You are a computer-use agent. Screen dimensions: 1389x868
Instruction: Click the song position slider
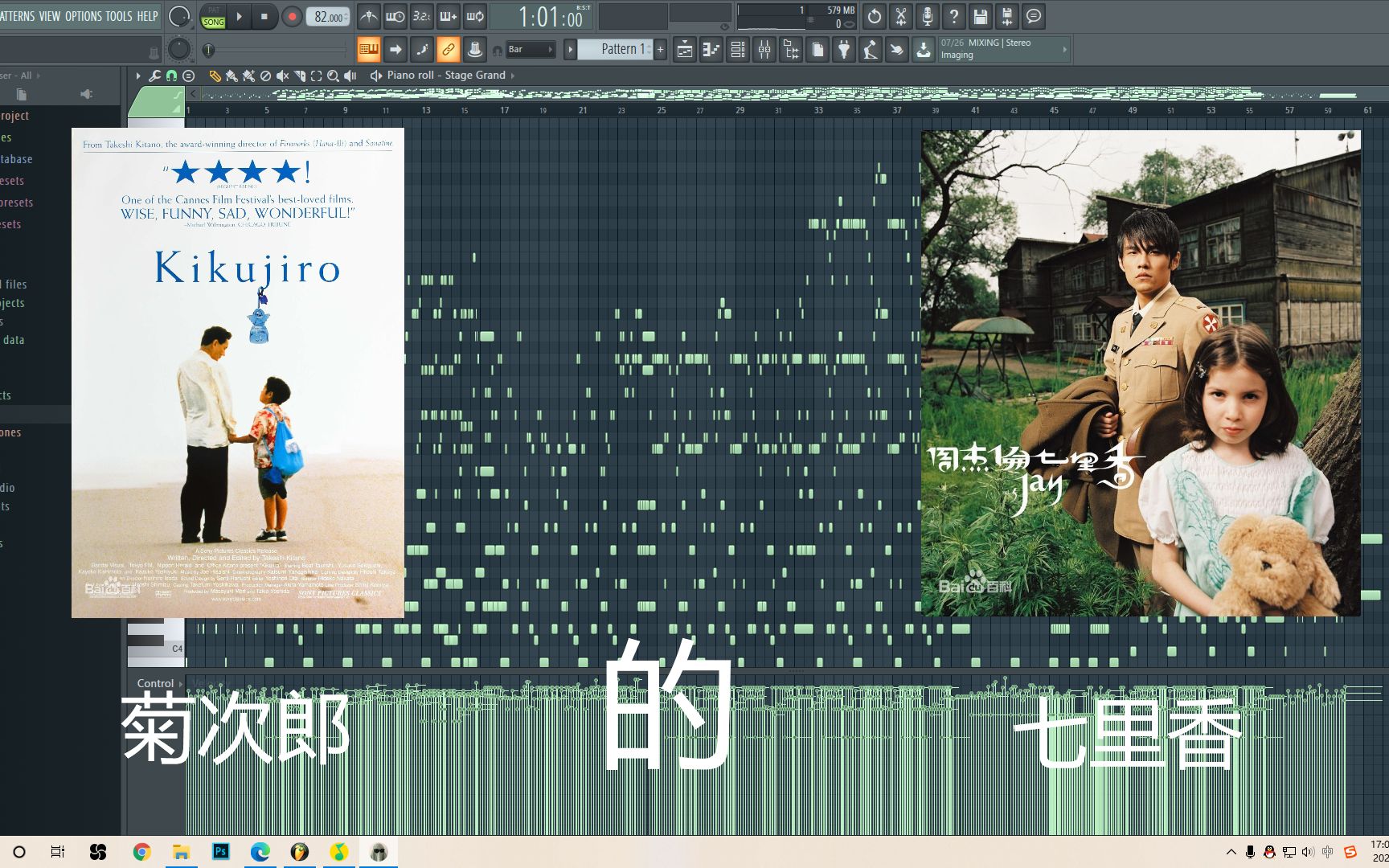coord(273,50)
